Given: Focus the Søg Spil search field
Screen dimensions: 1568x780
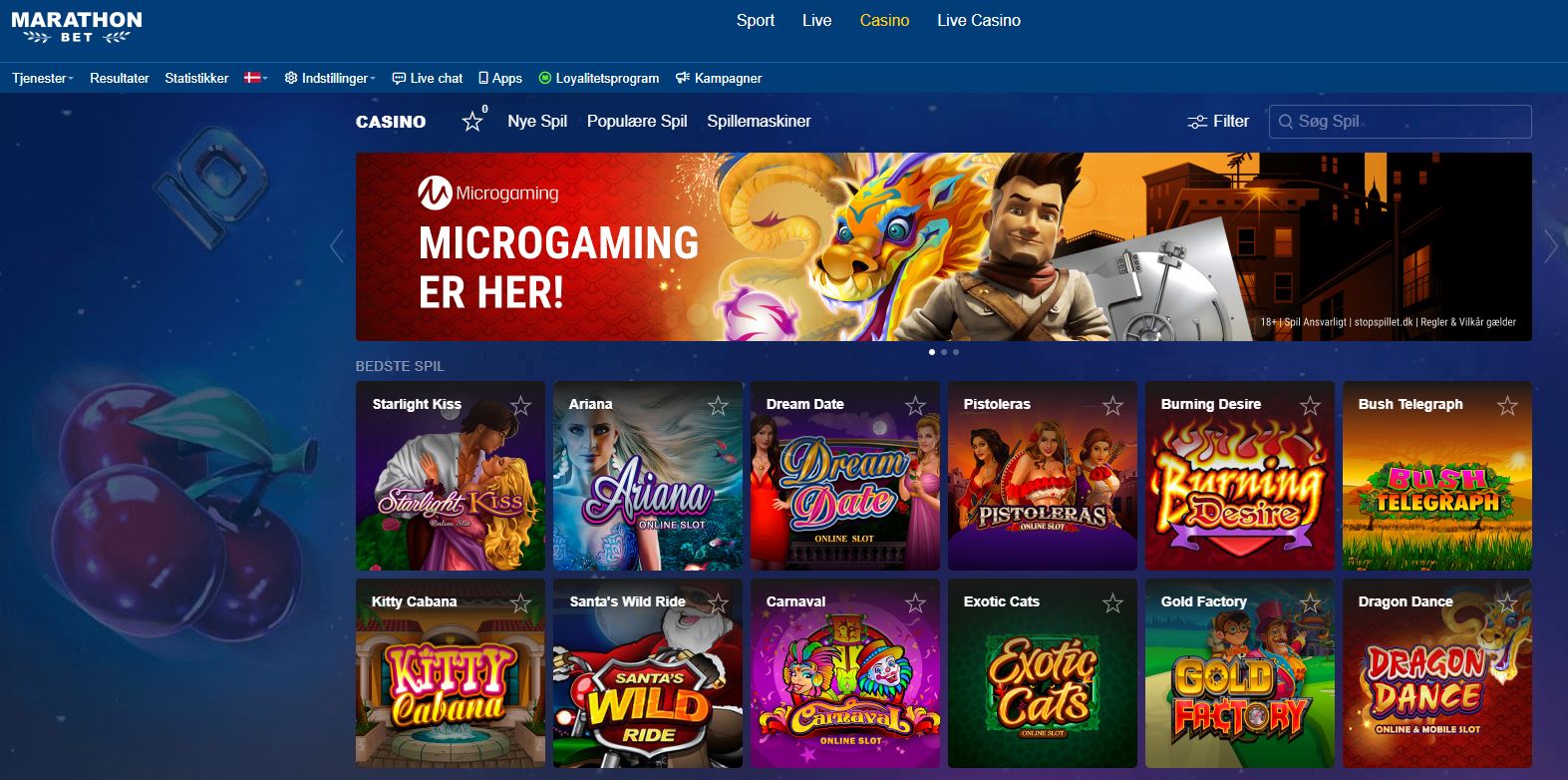Looking at the screenshot, I should click(1401, 122).
